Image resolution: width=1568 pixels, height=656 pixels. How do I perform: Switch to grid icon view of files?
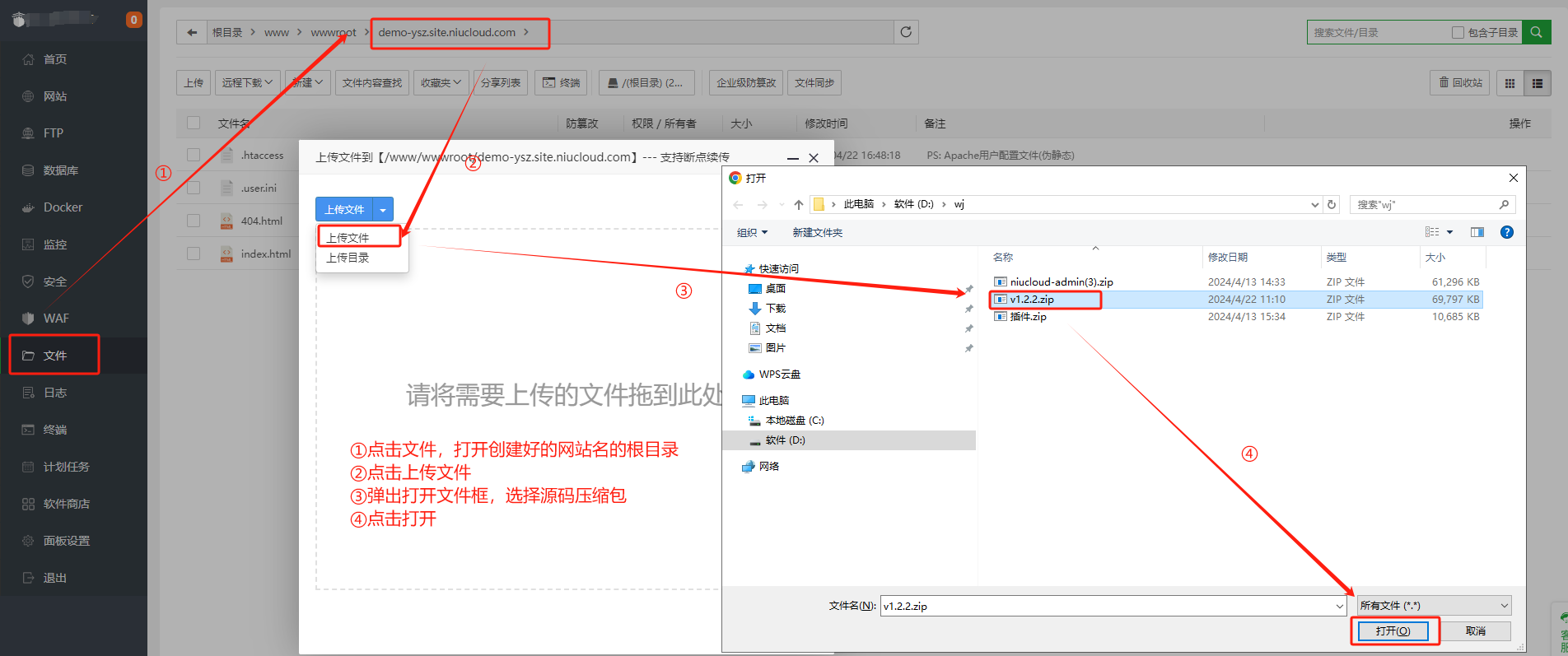point(1510,82)
